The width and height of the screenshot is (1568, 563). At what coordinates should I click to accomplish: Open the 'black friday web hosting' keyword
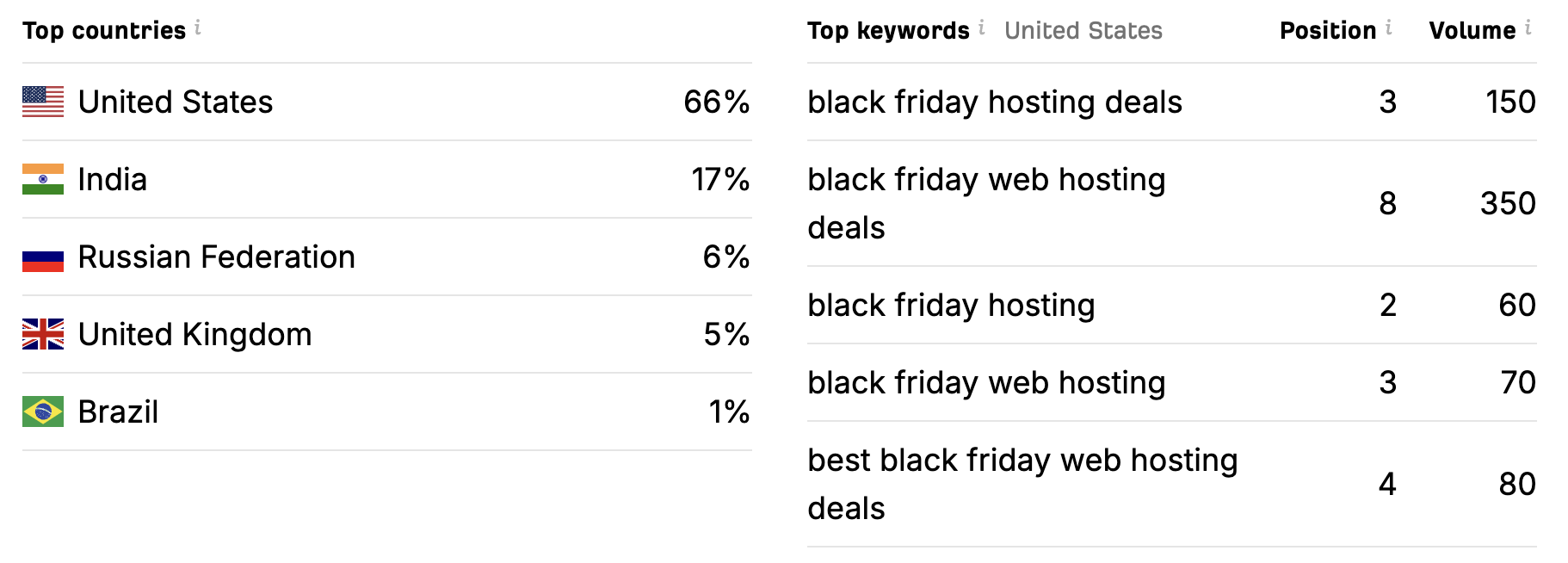coord(986,383)
